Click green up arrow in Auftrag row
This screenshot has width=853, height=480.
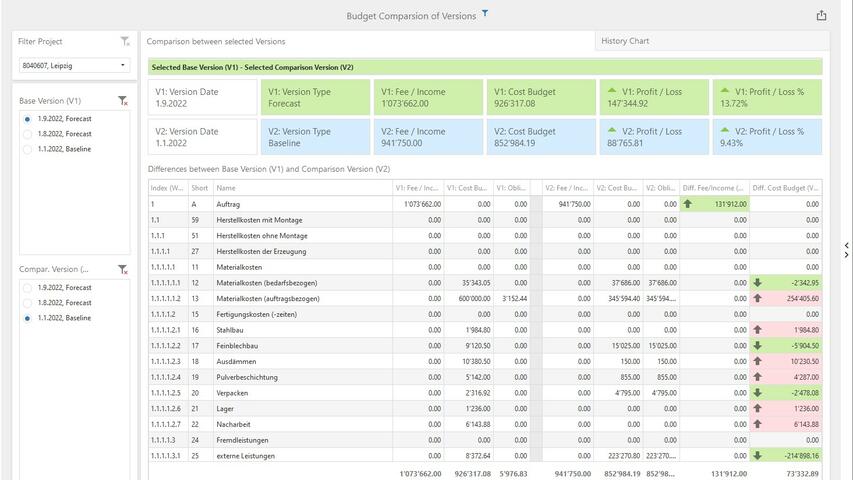click(687, 204)
